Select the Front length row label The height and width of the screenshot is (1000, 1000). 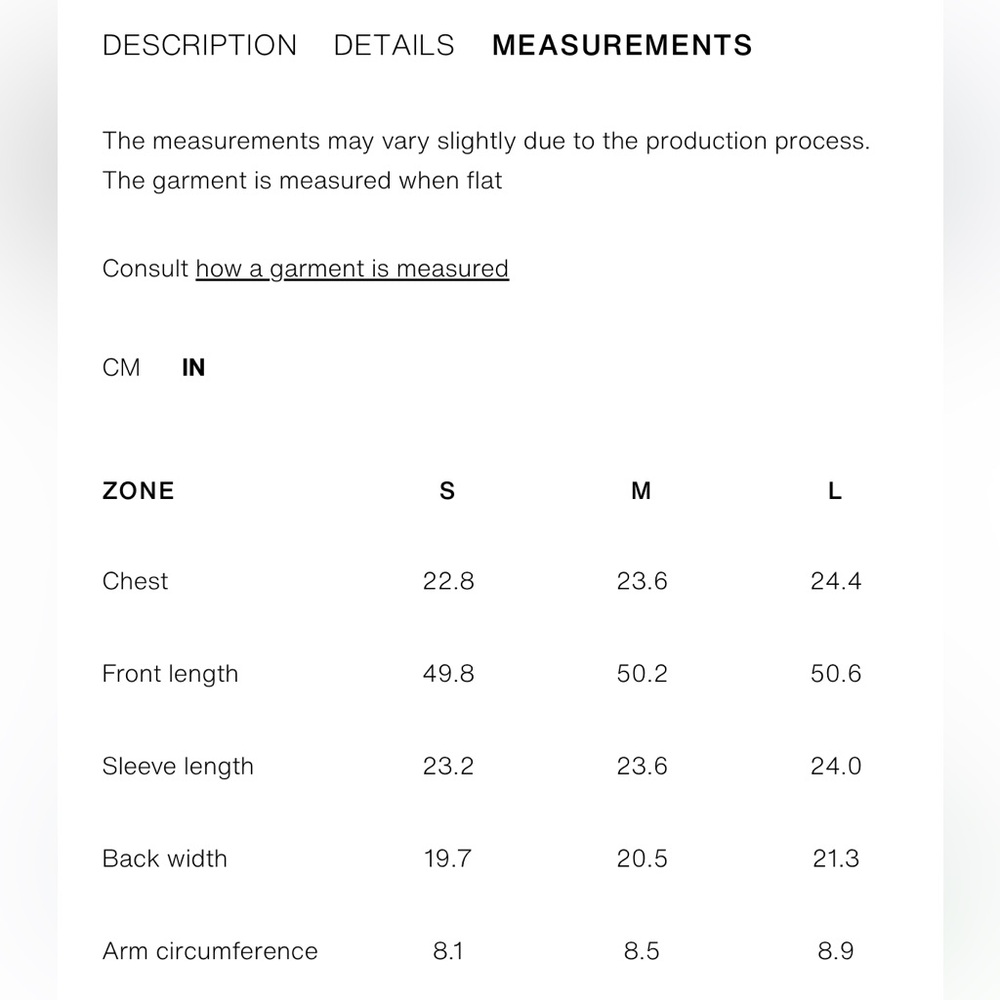pyautogui.click(x=170, y=674)
